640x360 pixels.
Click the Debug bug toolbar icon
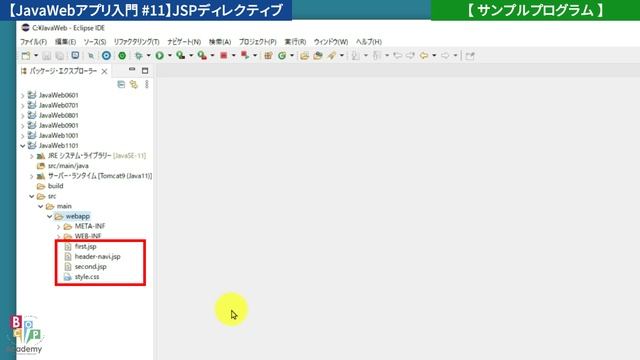[x=139, y=56]
